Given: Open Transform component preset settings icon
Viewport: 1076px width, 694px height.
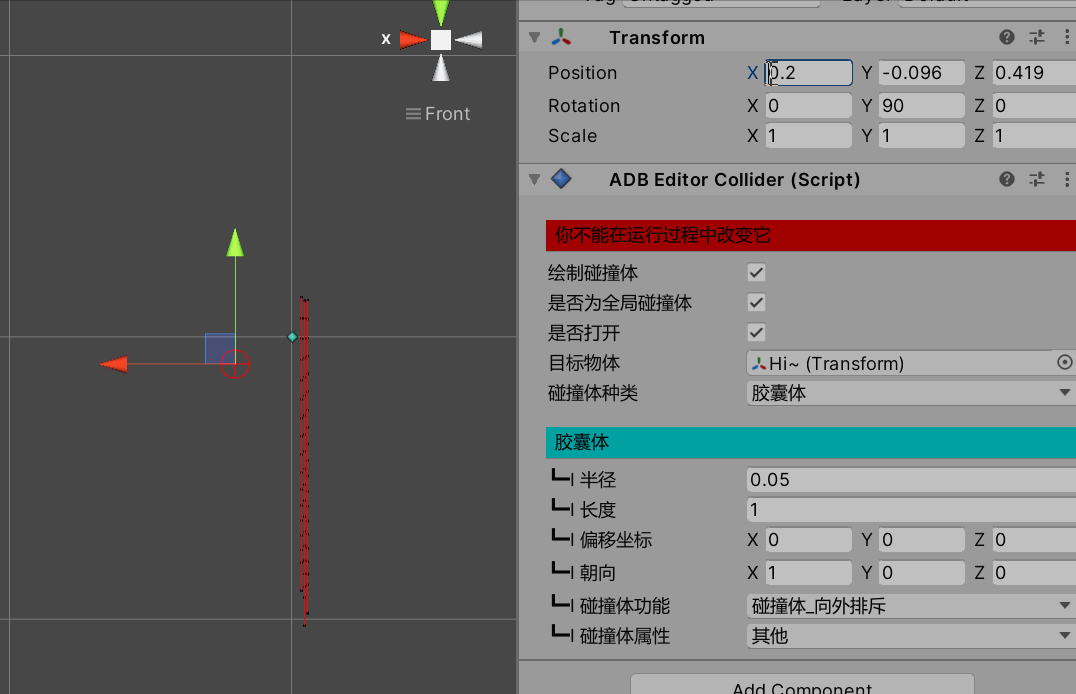Looking at the screenshot, I should point(1037,37).
